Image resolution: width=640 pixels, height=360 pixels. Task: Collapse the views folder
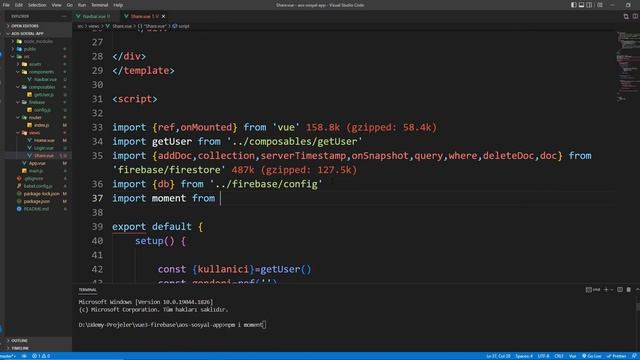[x=34, y=133]
